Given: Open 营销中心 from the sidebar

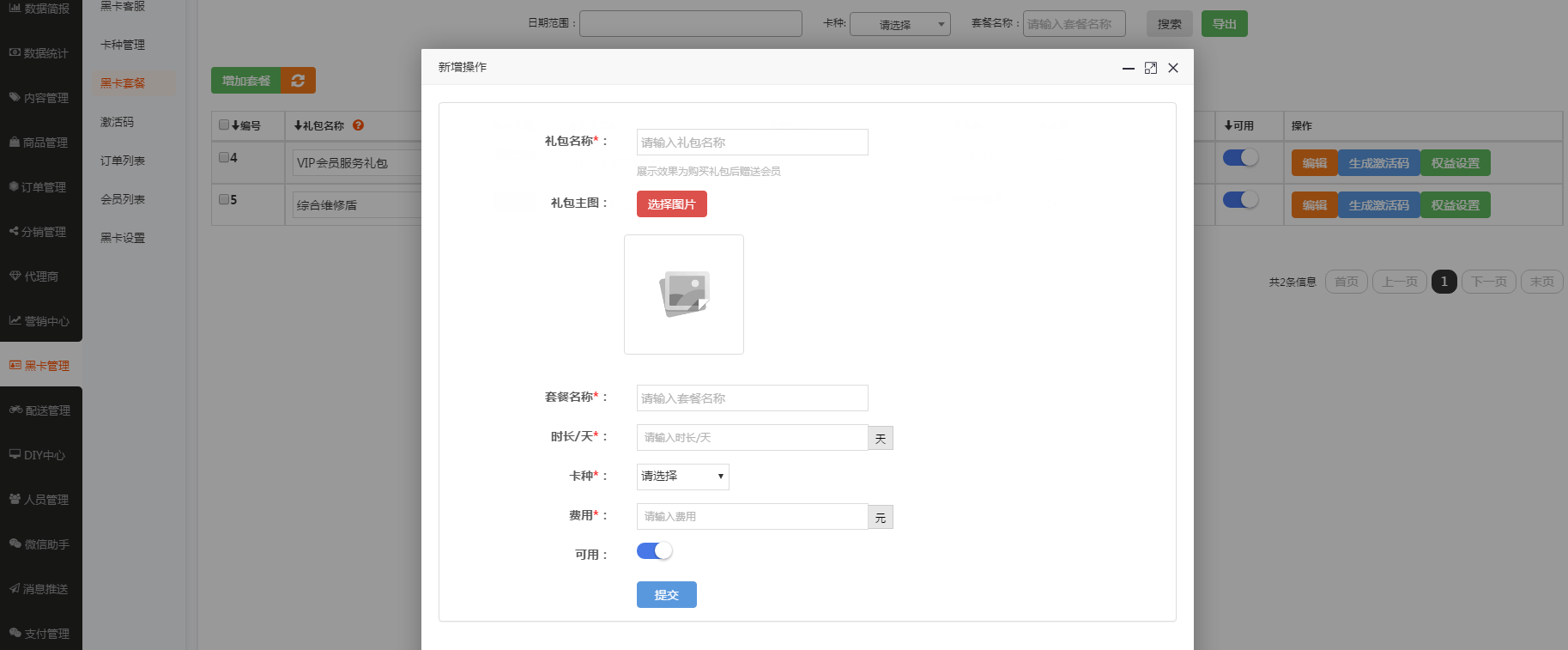Looking at the screenshot, I should point(40,321).
